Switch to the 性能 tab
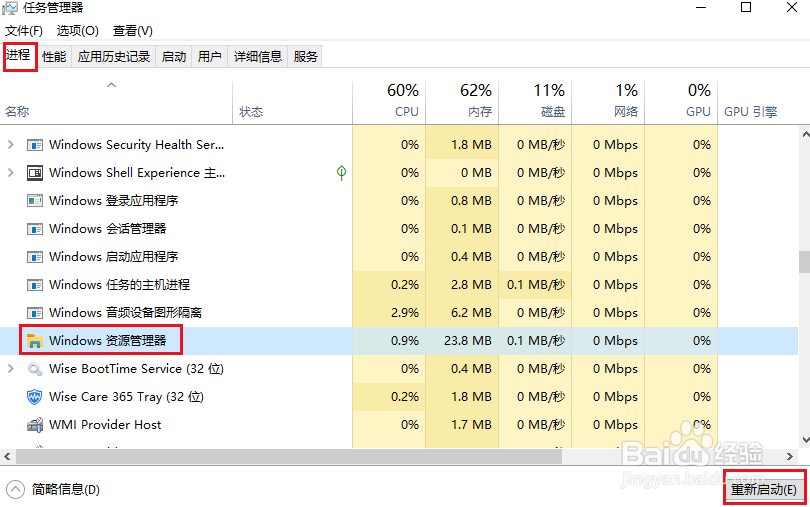This screenshot has height=507, width=810. 54,56
